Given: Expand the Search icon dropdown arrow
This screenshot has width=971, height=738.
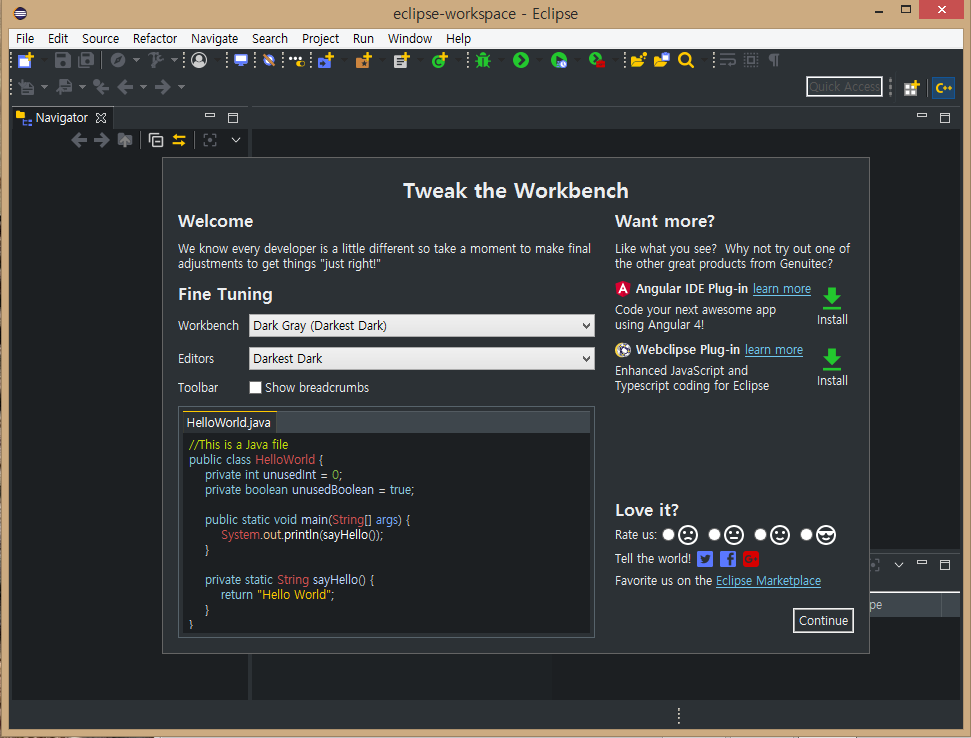Looking at the screenshot, I should coord(703,60).
